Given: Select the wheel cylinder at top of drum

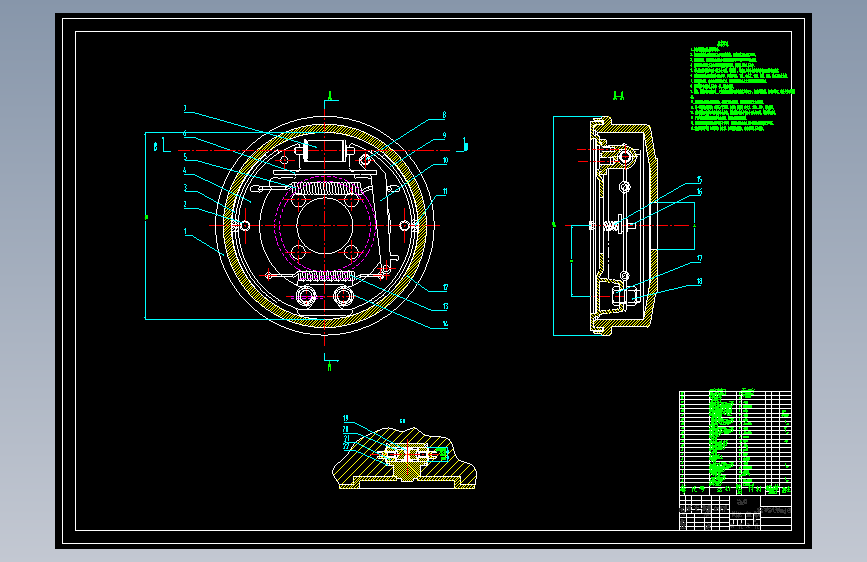Looking at the screenshot, I should [325, 151].
